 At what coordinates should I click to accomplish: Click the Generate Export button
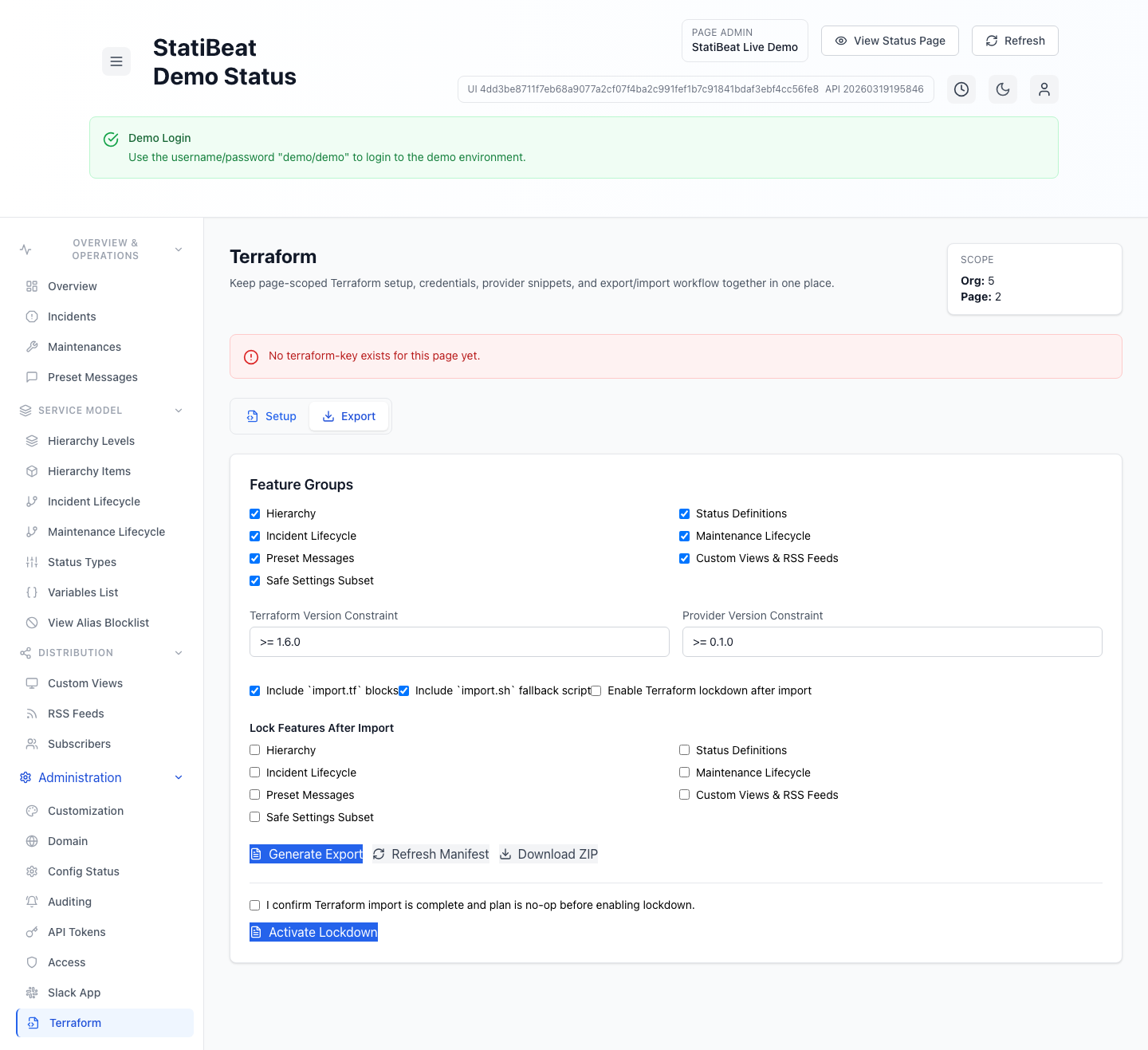[x=305, y=854]
